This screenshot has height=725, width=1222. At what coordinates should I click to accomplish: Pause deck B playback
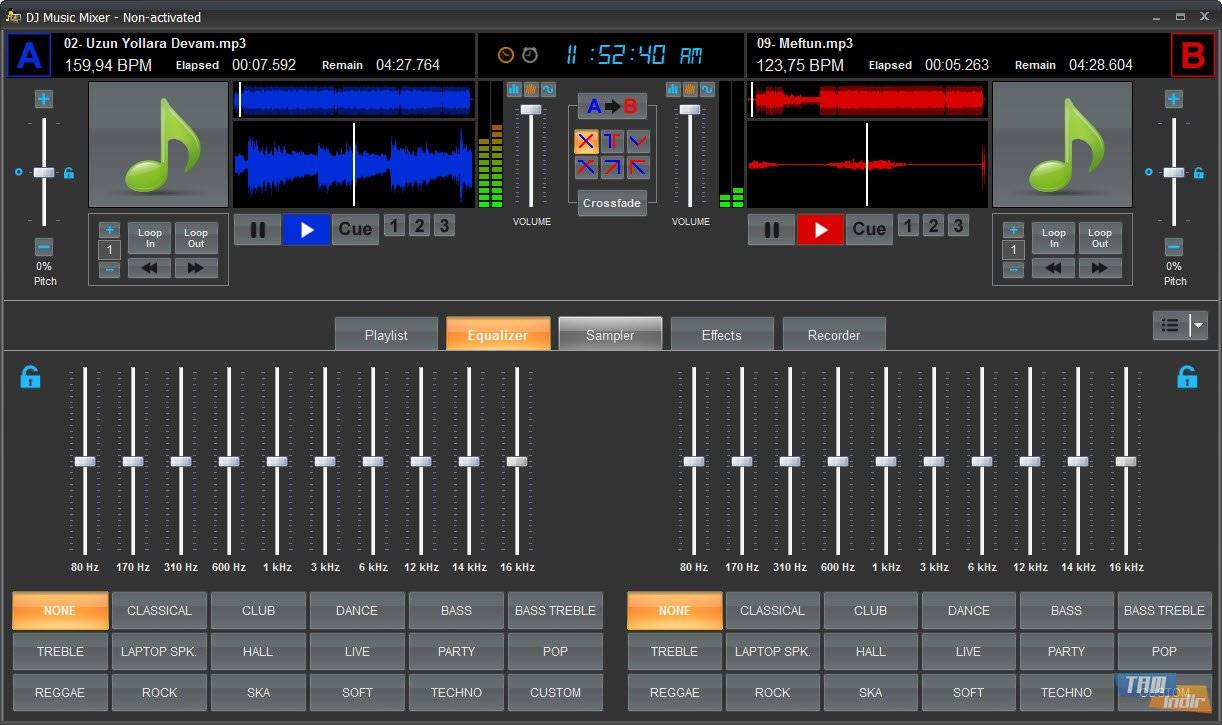point(771,230)
